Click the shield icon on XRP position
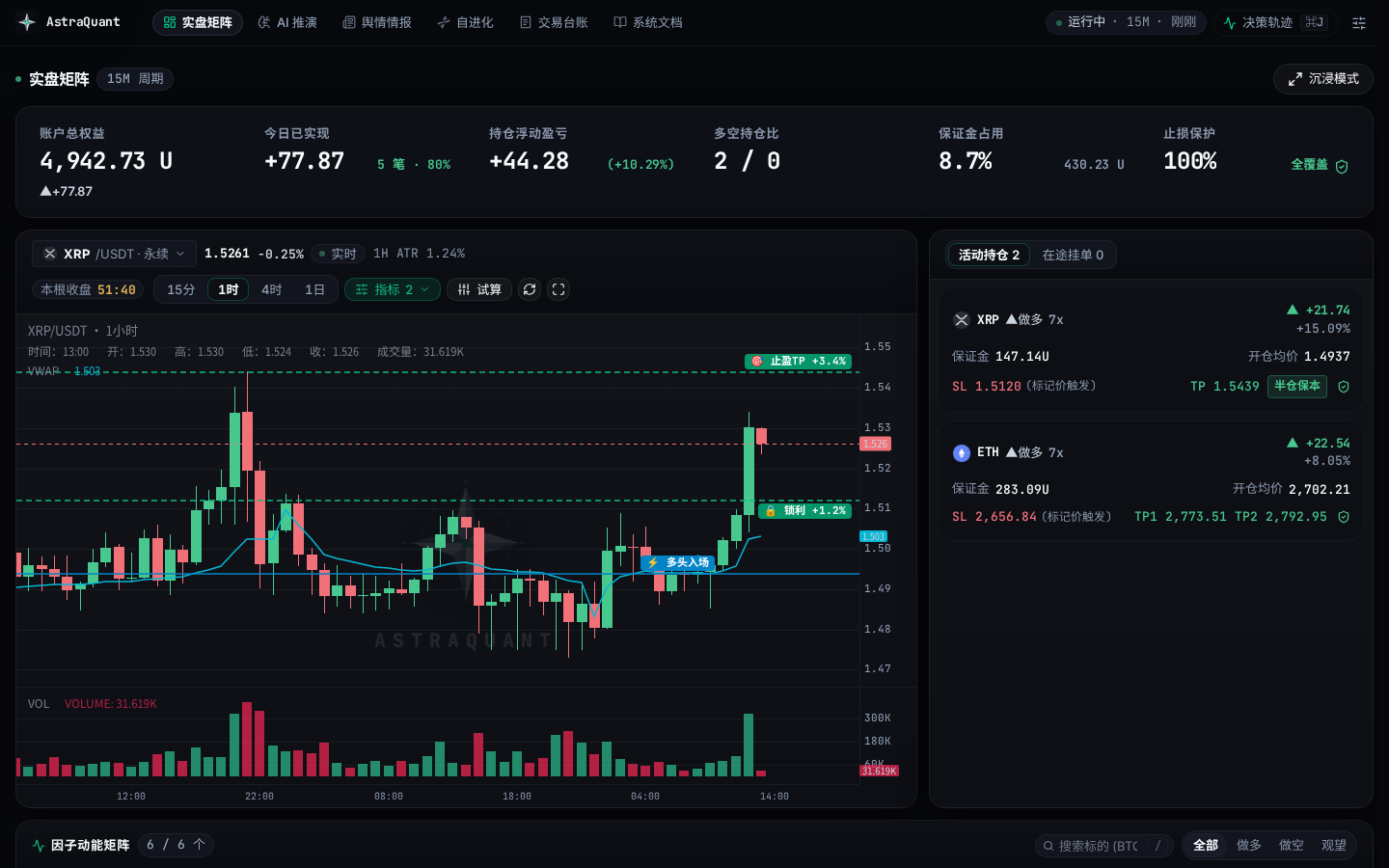1389x868 pixels. click(1344, 387)
